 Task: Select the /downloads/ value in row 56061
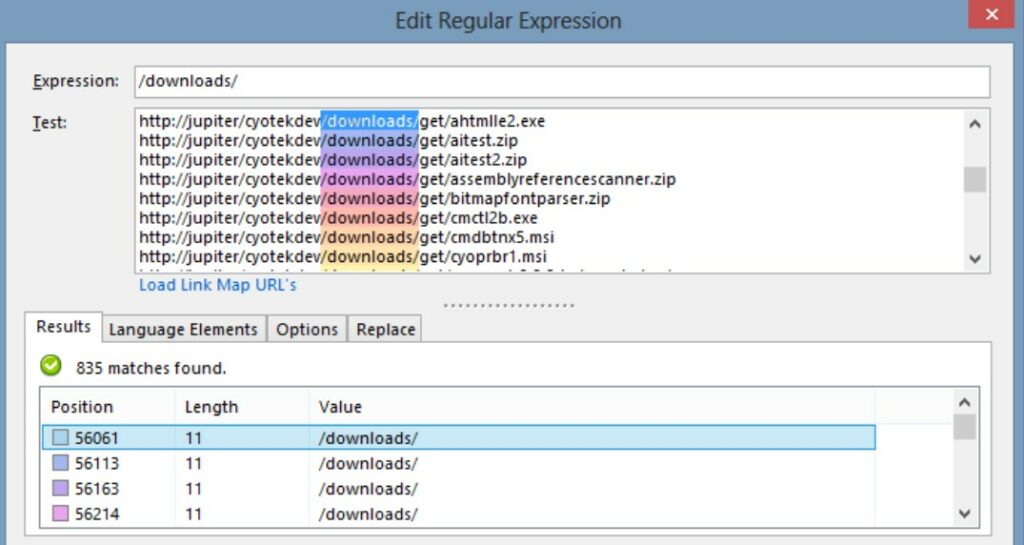(368, 438)
